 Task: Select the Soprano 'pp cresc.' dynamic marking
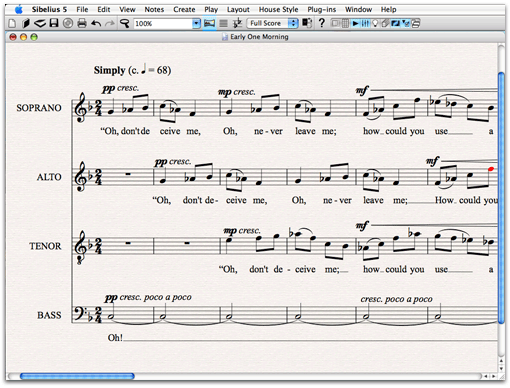(120, 88)
